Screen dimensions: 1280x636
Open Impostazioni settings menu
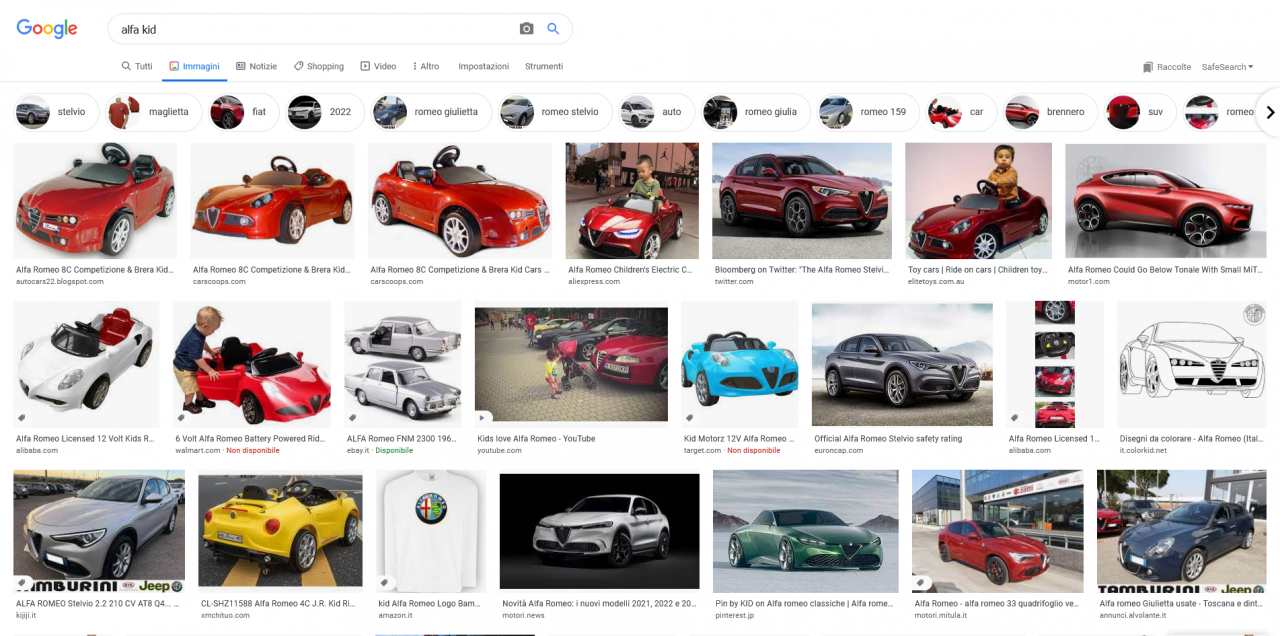coord(483,66)
